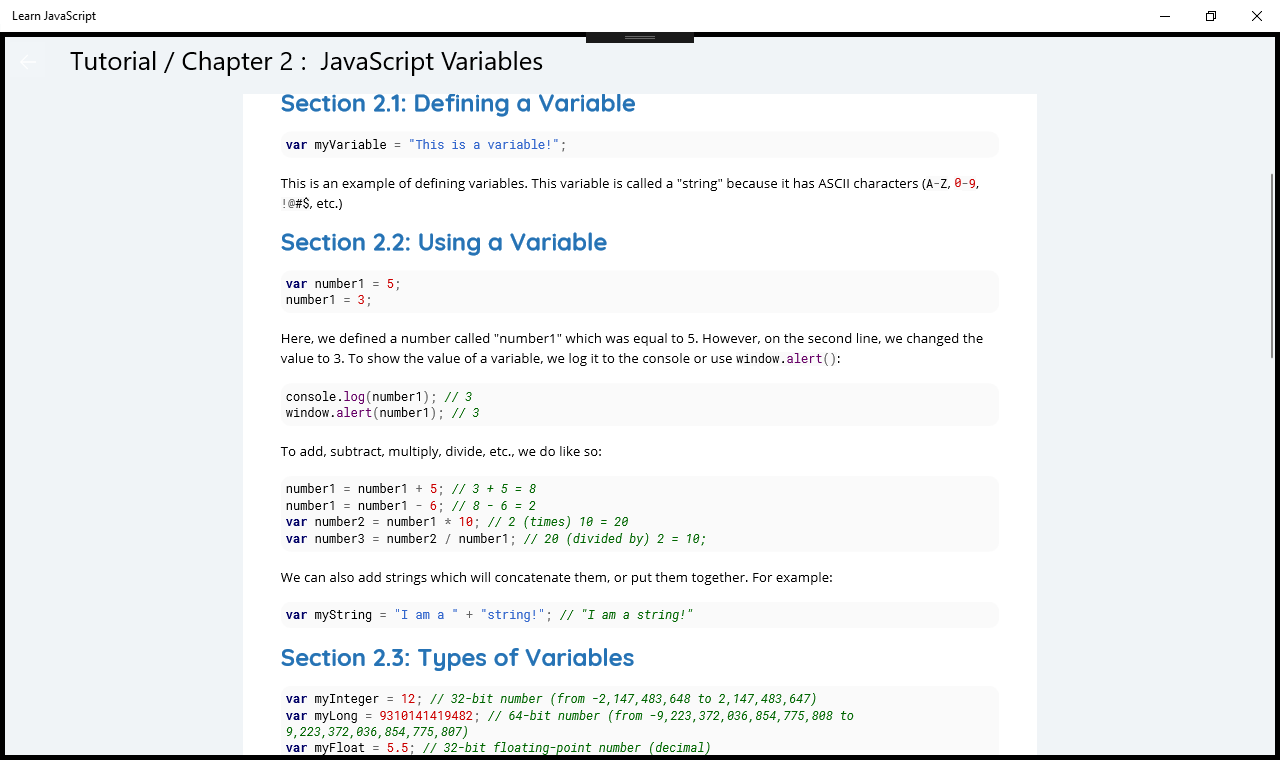Click the Section 2.1 Defining a Variable heading
The height and width of the screenshot is (760, 1280).
(458, 104)
